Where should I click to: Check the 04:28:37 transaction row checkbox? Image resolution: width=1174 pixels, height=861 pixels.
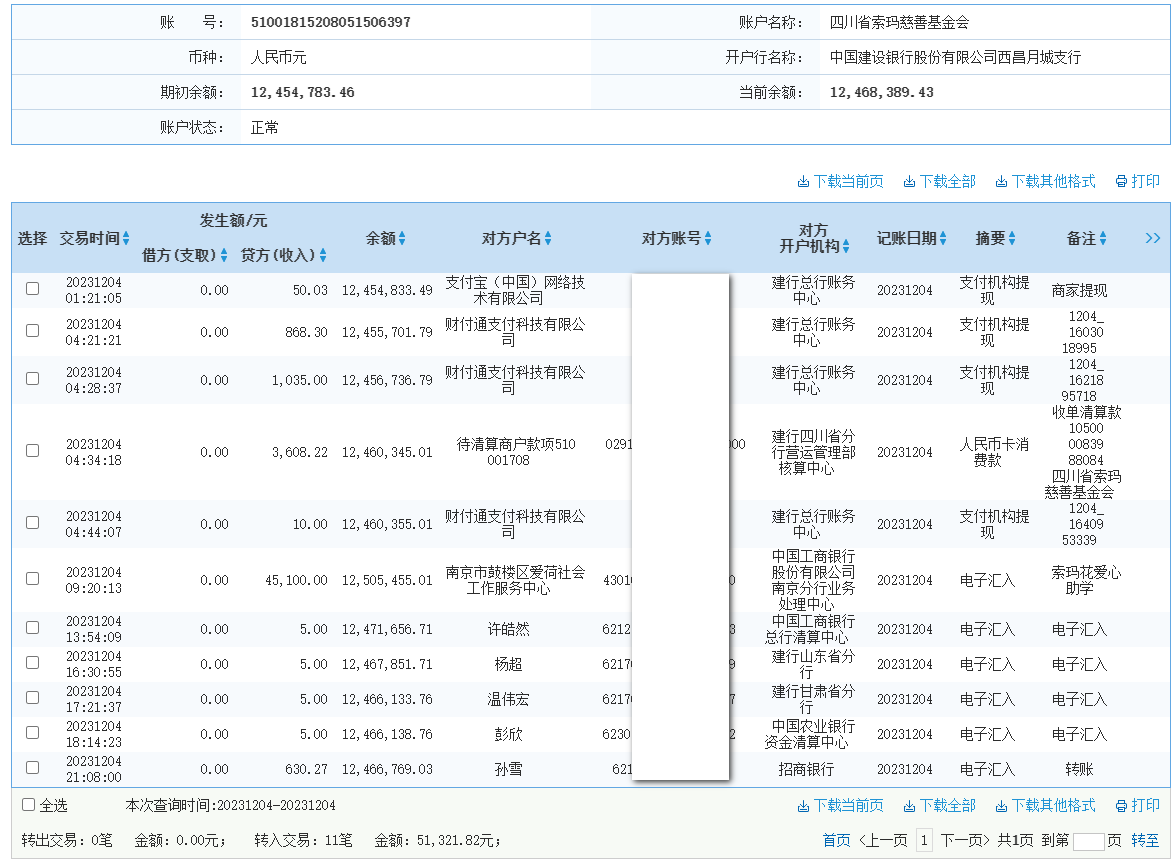point(32,378)
